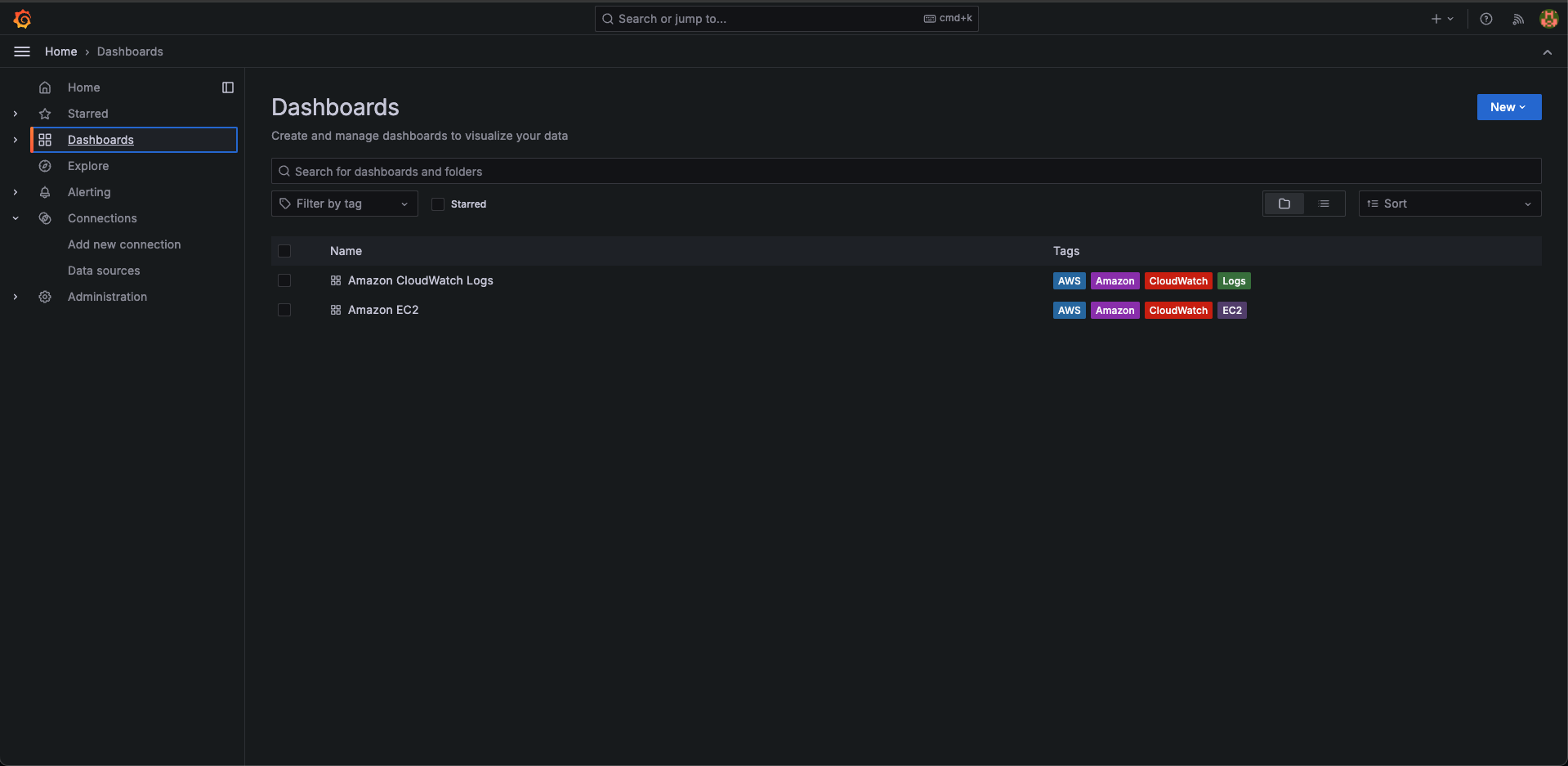The width and height of the screenshot is (1568, 766).
Task: Switch to folder view icon
Action: pyautogui.click(x=1284, y=204)
